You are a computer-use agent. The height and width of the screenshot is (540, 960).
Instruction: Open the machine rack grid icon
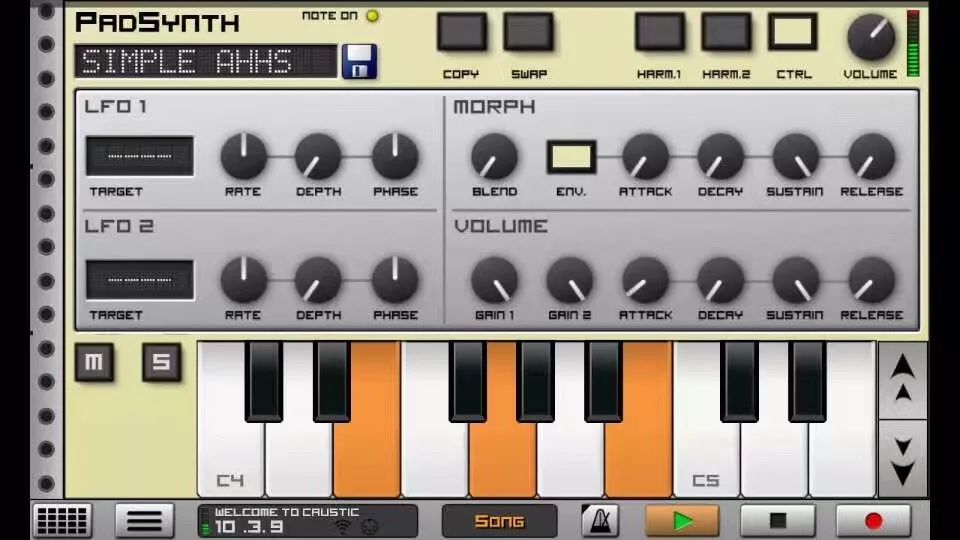62,521
